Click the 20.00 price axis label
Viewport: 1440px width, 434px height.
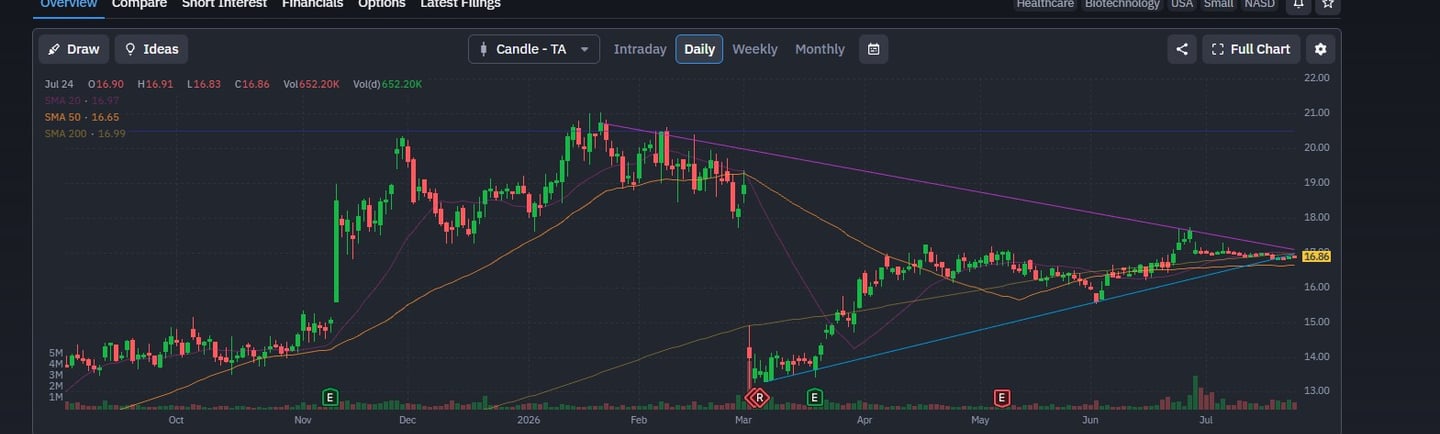pyautogui.click(x=1317, y=147)
